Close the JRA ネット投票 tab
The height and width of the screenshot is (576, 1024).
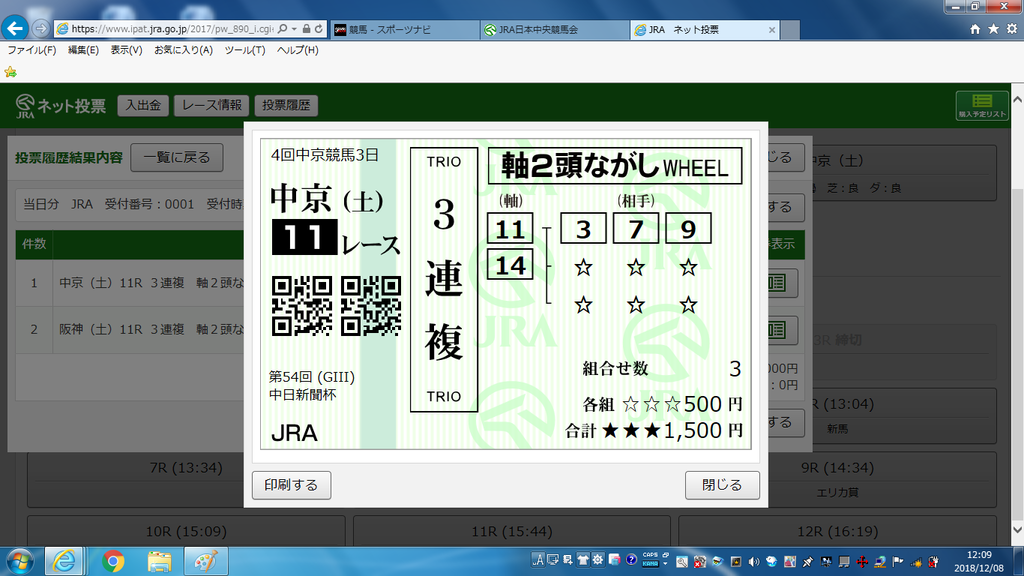point(771,29)
